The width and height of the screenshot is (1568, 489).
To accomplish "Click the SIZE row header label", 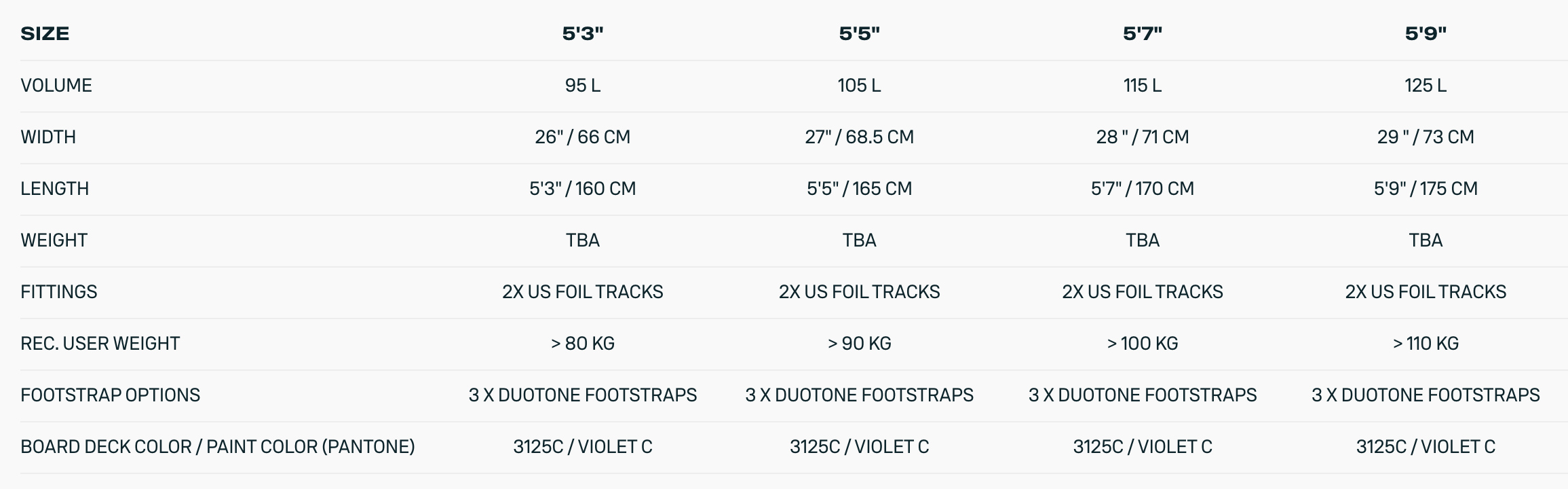I will (x=45, y=33).
